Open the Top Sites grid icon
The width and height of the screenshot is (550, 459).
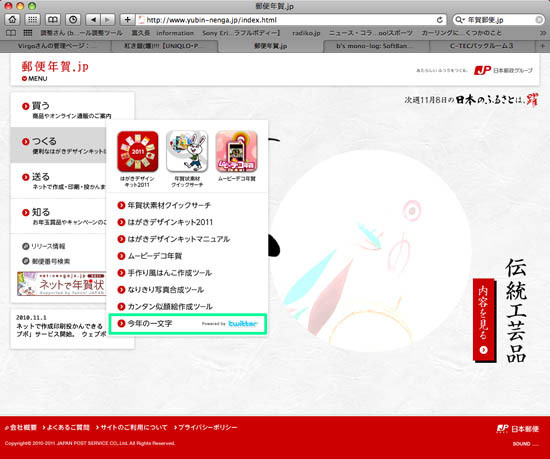point(32,20)
